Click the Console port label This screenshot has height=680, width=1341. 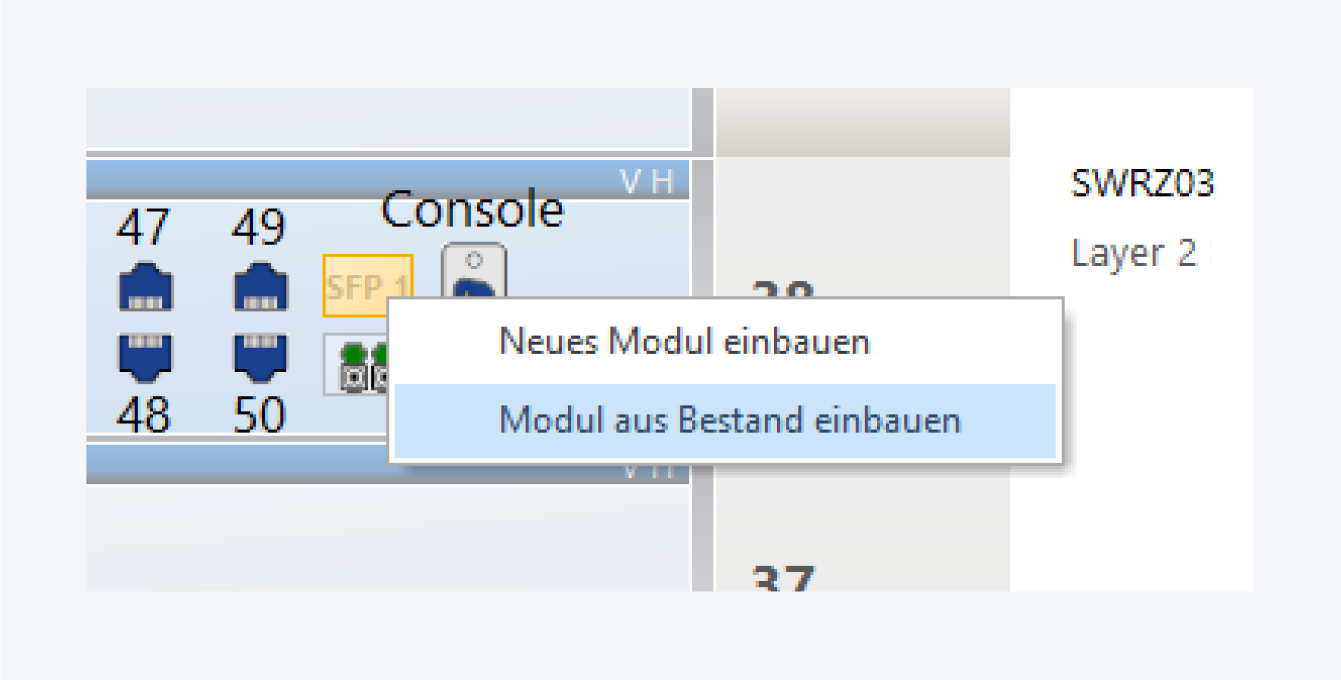pyautogui.click(x=472, y=210)
